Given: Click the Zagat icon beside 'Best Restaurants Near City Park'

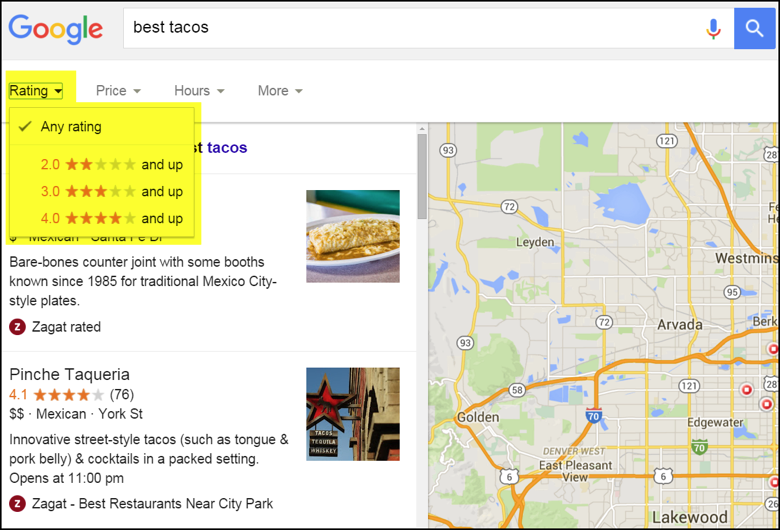Looking at the screenshot, I should click(x=17, y=504).
